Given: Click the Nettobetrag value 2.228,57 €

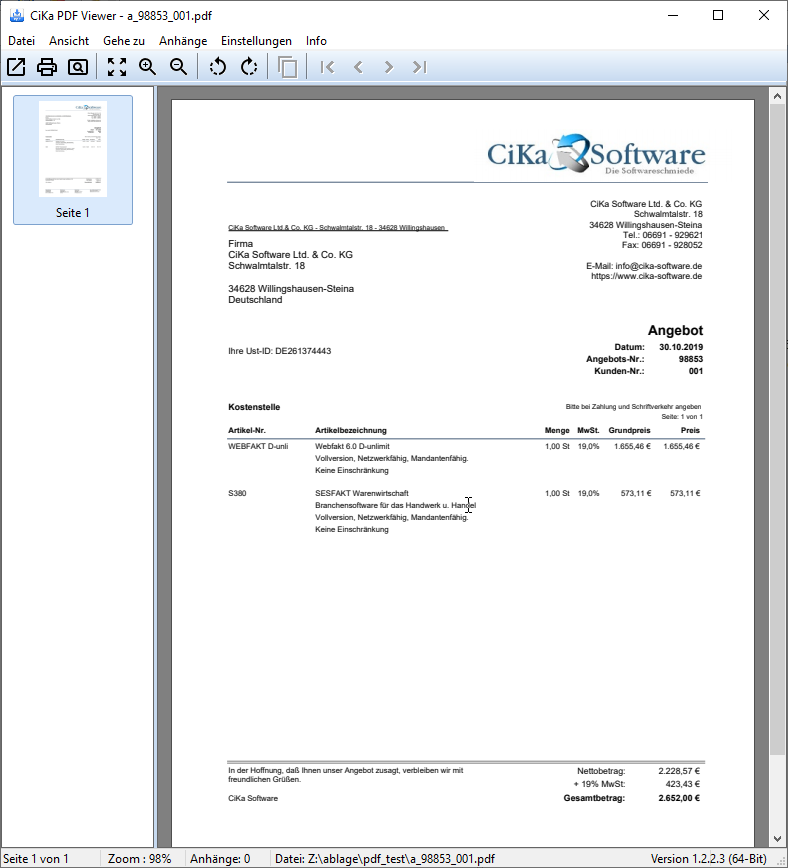Looking at the screenshot, I should (x=679, y=771).
